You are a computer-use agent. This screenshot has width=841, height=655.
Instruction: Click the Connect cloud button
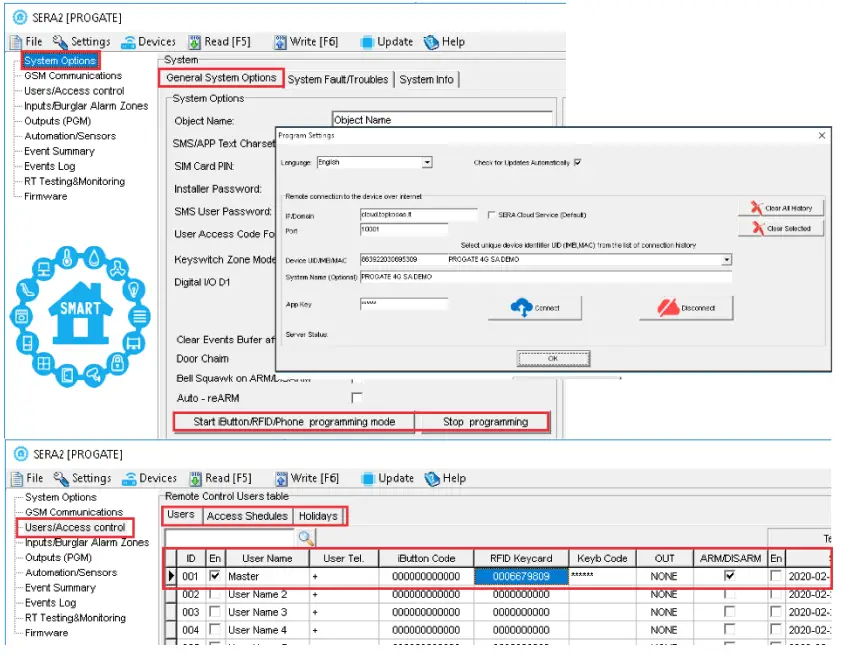coord(535,308)
